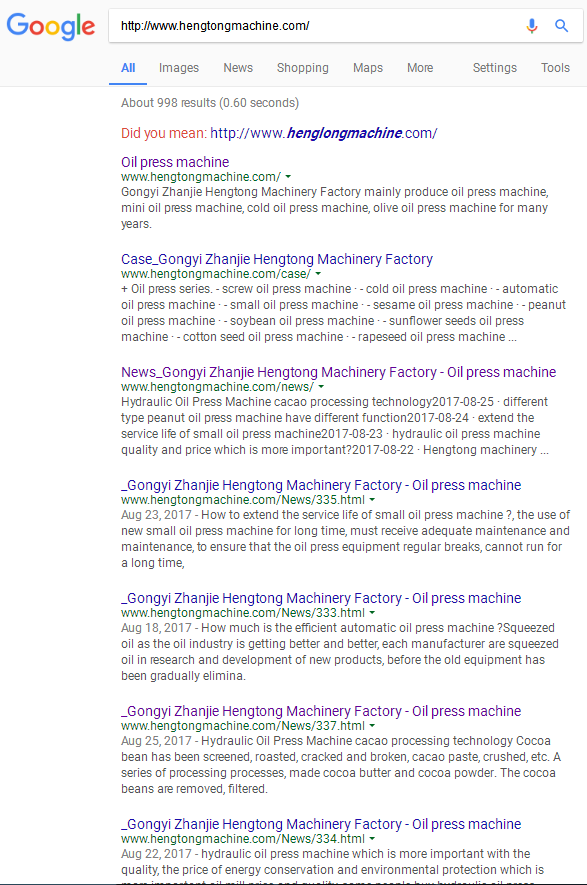Click green URL www.hengtongmachine.com/case/
The image size is (587, 885).
(216, 274)
